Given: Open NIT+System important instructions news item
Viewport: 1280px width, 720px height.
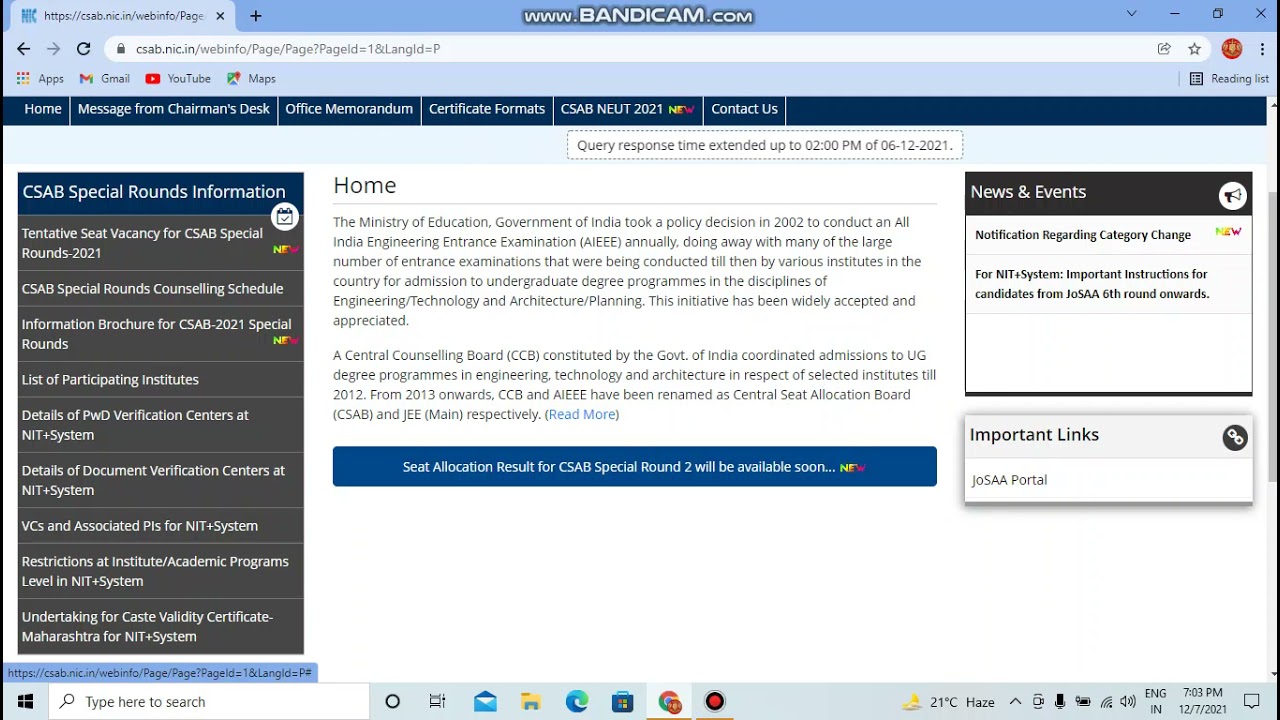Looking at the screenshot, I should (x=1092, y=284).
